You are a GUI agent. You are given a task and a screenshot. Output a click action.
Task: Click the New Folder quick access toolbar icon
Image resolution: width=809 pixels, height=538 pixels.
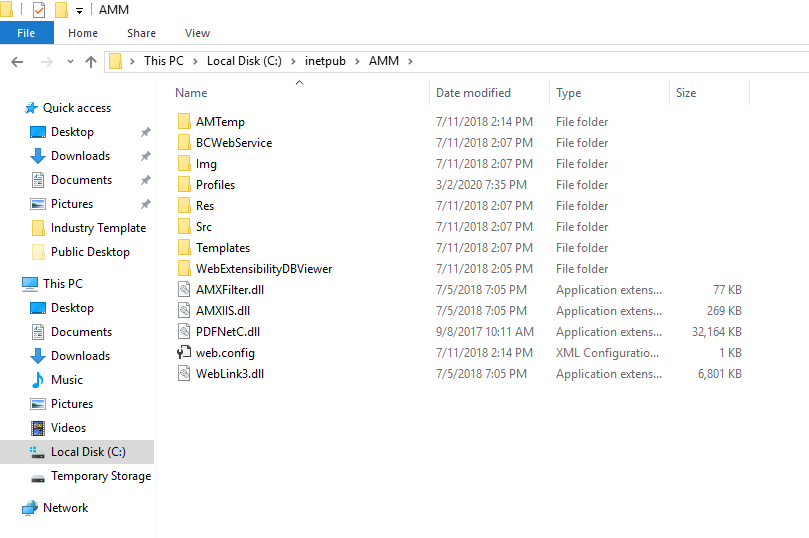(x=61, y=10)
